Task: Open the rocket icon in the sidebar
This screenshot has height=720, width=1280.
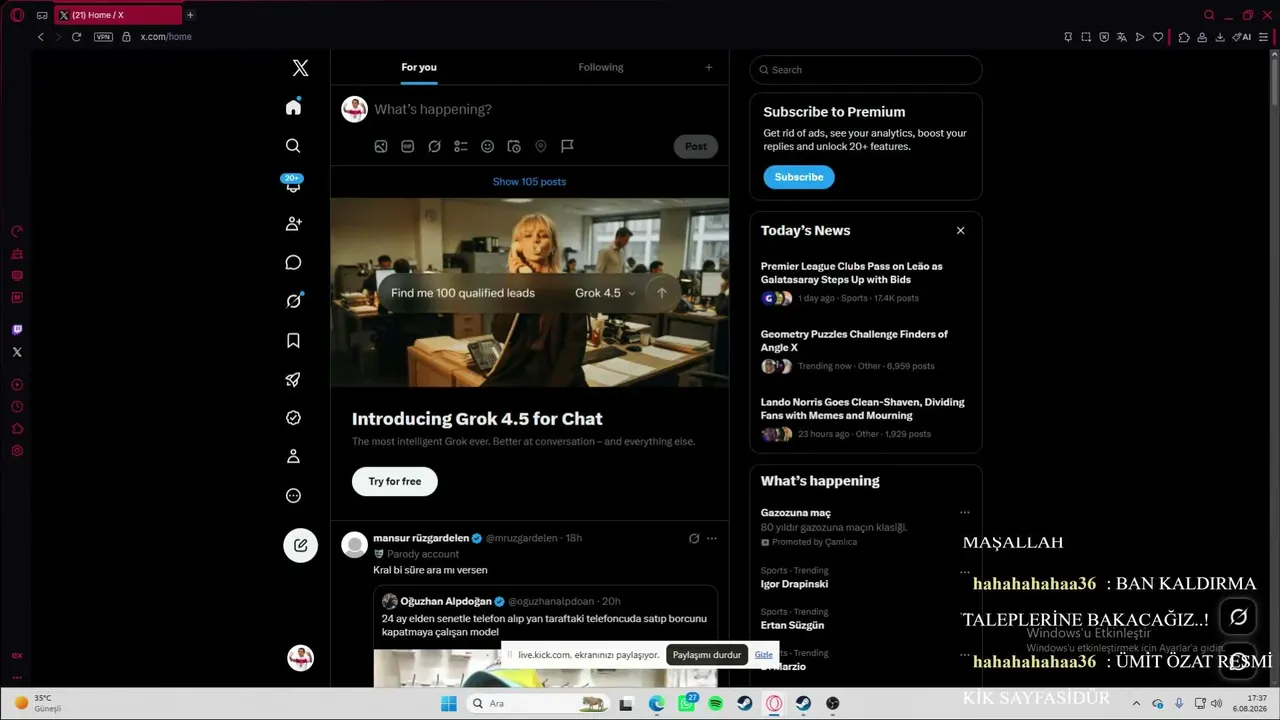Action: point(293,379)
